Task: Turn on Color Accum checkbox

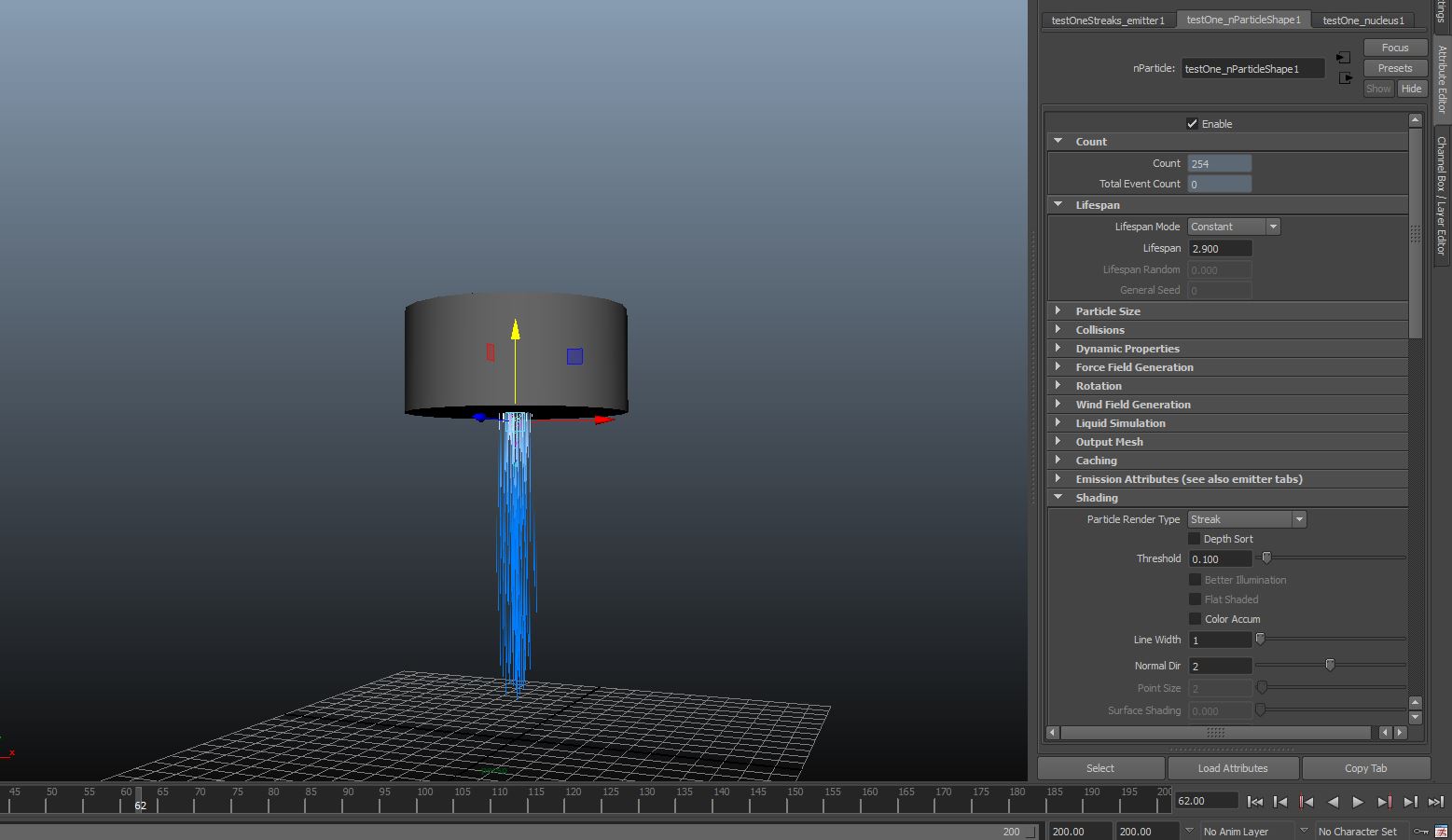Action: [1195, 619]
